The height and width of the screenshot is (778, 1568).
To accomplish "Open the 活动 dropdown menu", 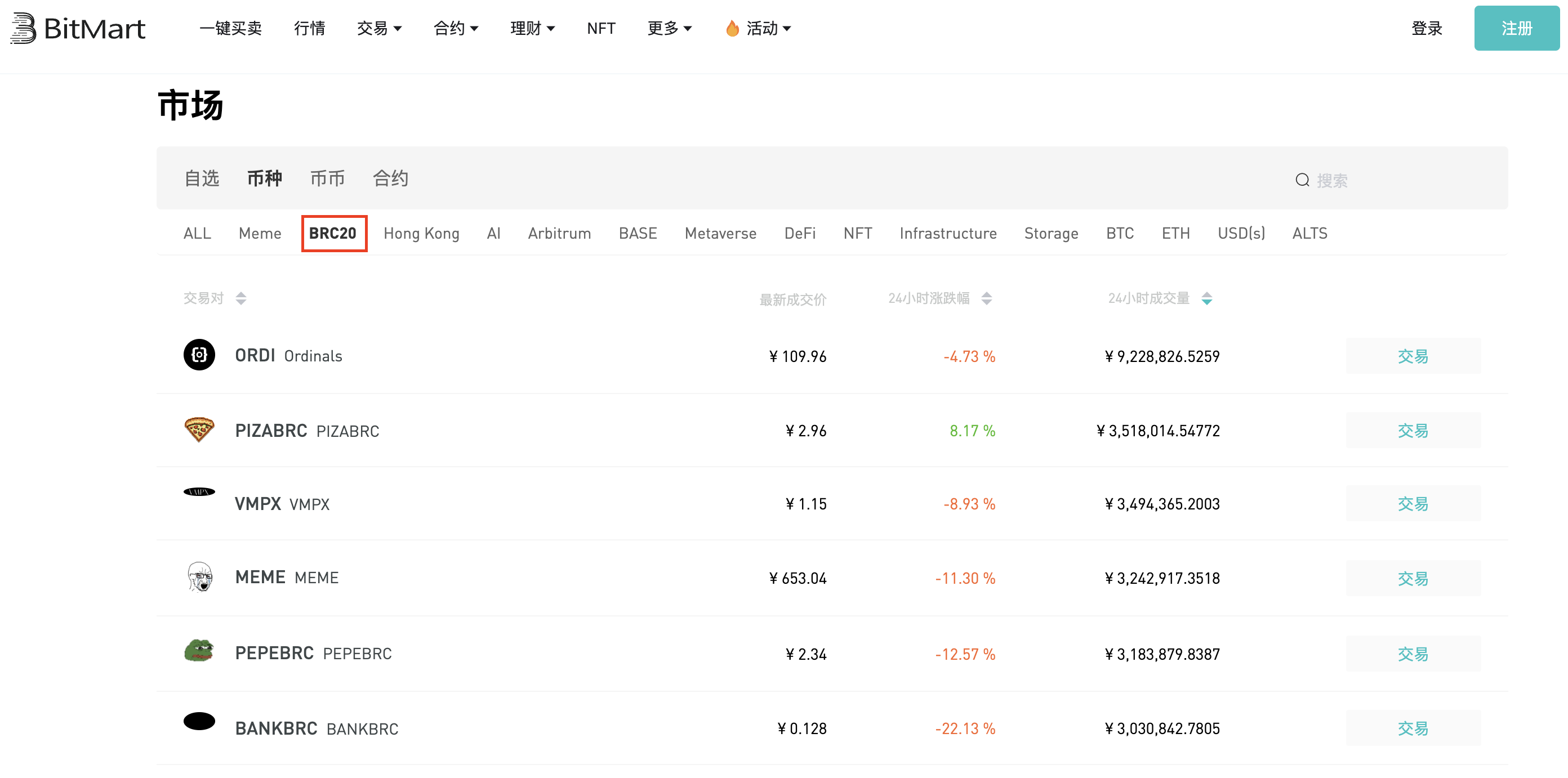I will [x=769, y=29].
